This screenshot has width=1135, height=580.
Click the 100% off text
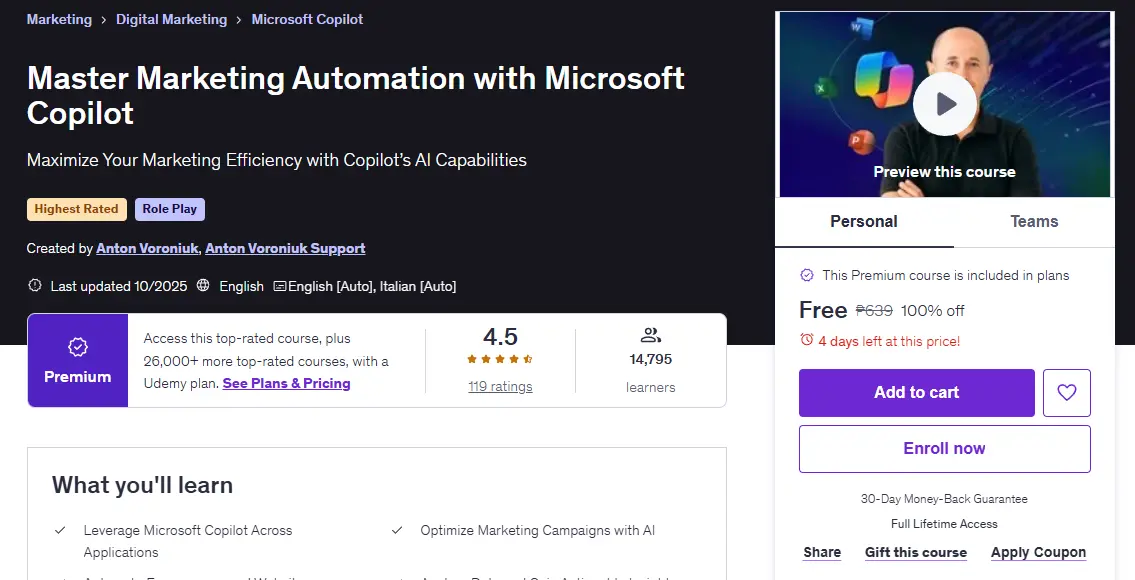932,311
